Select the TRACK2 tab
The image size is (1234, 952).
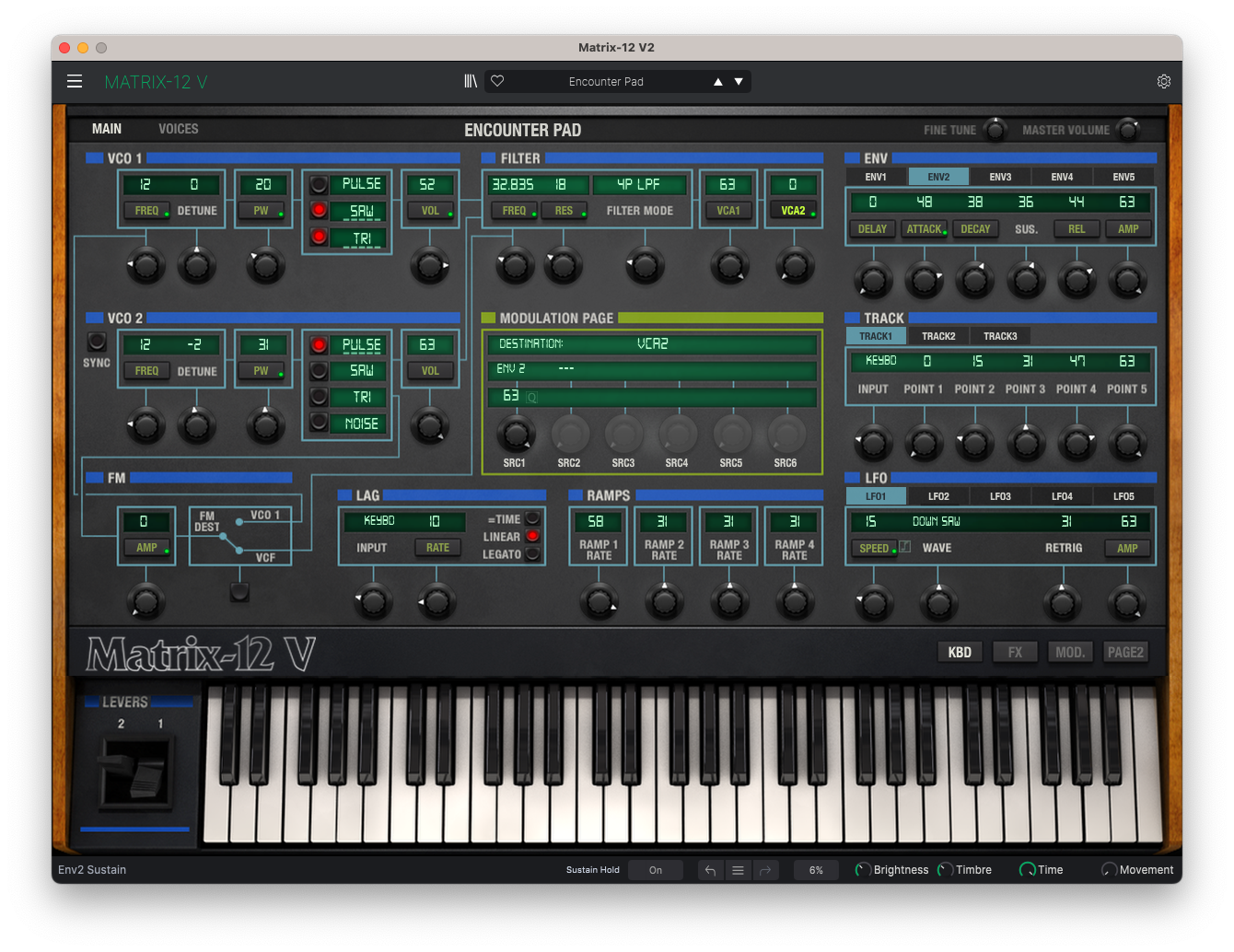[938, 336]
